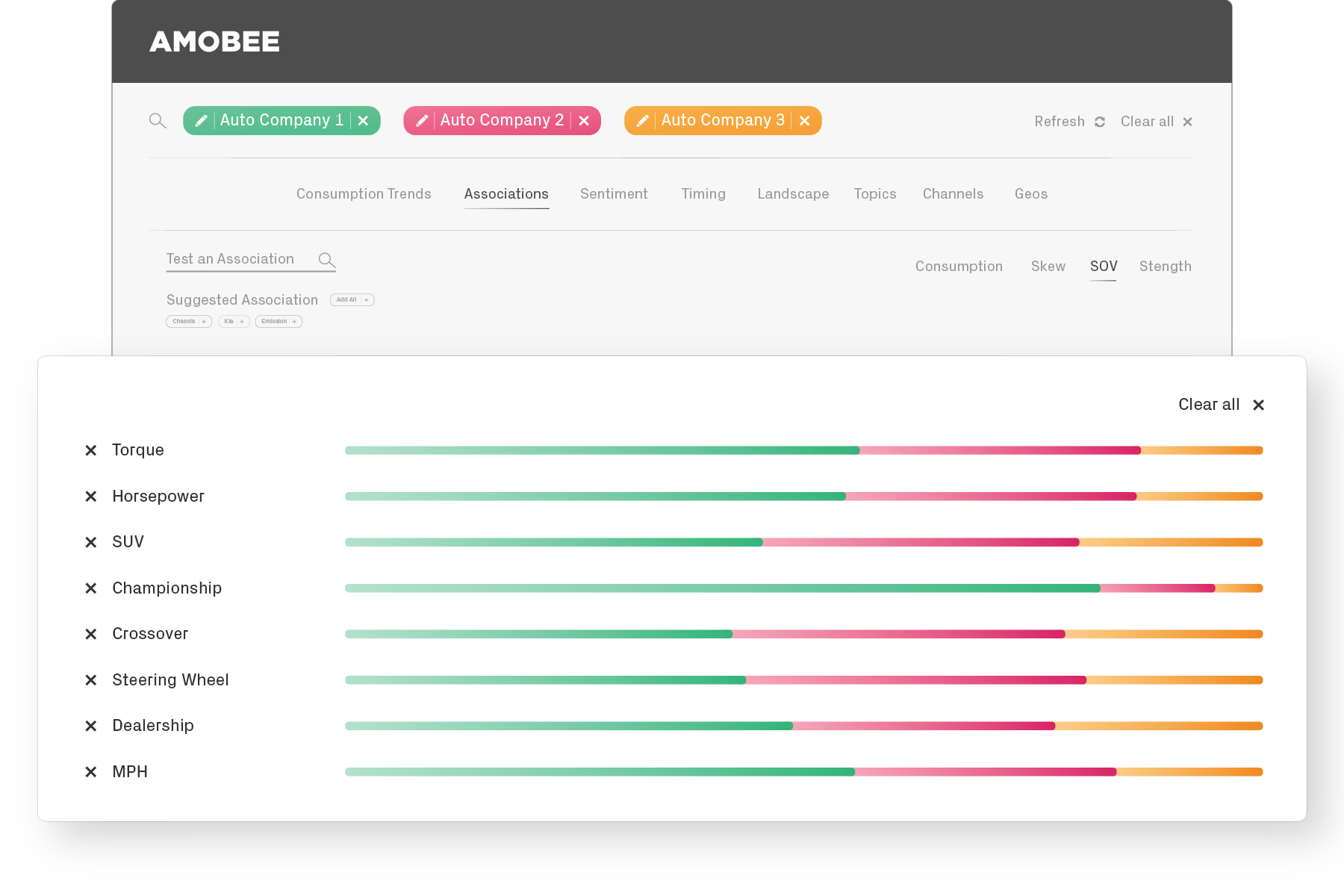Screen dimensions: 1344x896
Task: Click the AMOBEE logo
Action: [x=215, y=42]
